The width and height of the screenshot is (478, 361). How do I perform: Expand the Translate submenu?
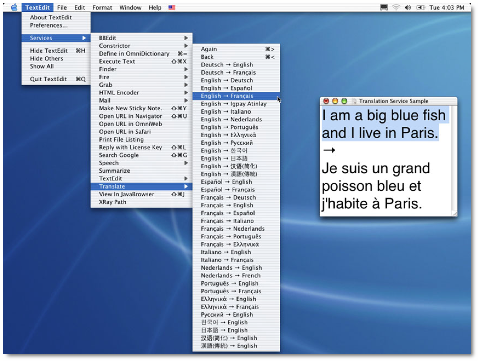141,186
